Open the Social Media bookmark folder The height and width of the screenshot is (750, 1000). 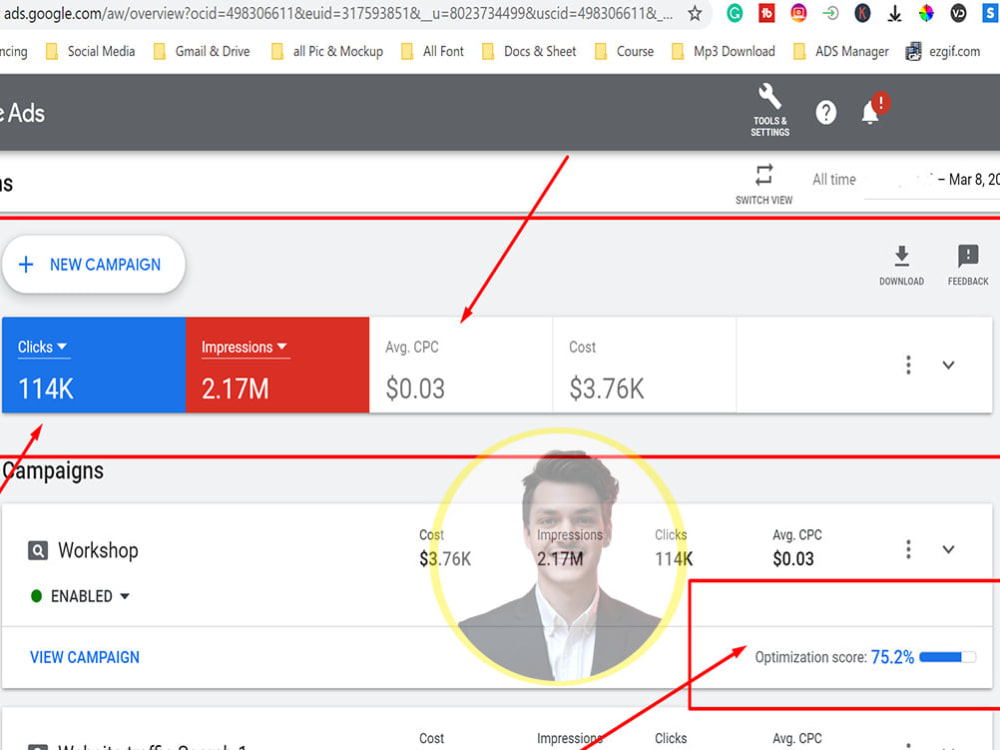(x=91, y=51)
